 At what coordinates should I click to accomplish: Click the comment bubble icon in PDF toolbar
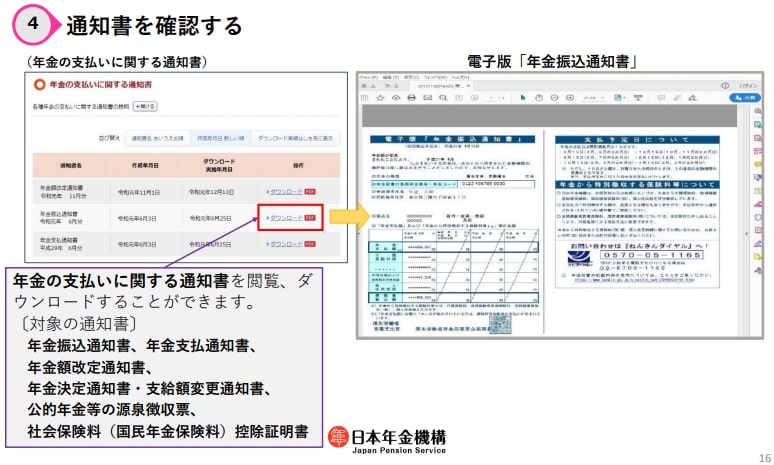[661, 98]
